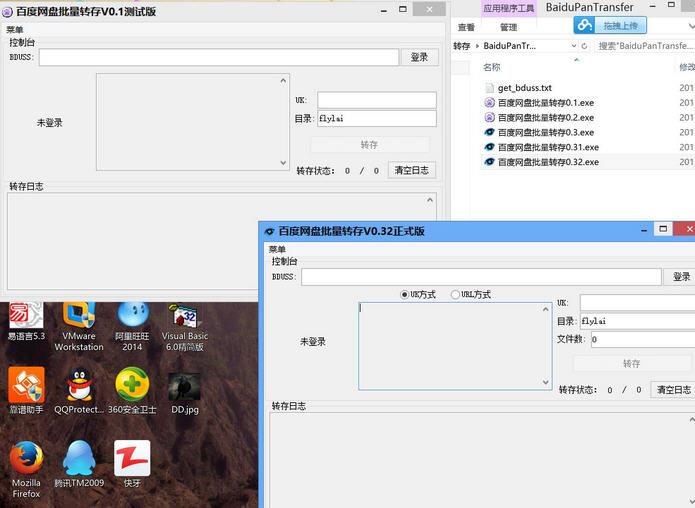Click 登录 button in V0.1 window

click(419, 57)
